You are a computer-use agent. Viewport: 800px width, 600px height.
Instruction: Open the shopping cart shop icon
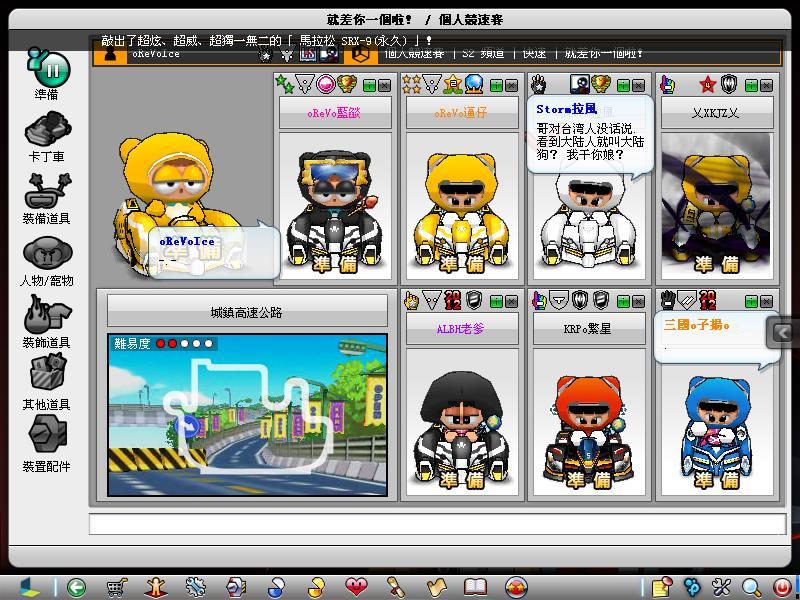(117, 588)
